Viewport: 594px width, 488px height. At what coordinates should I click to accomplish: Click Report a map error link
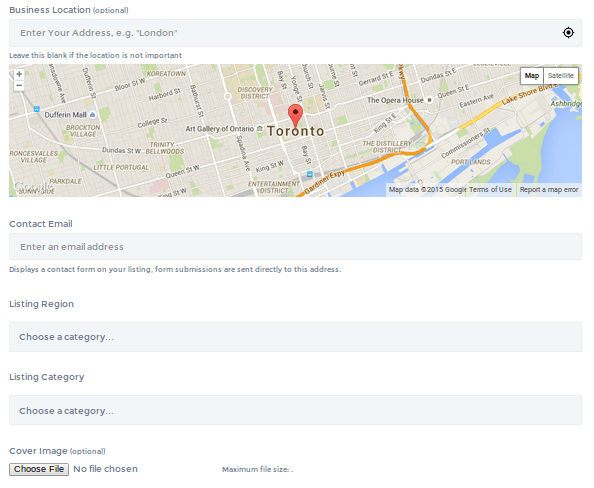pyautogui.click(x=549, y=189)
